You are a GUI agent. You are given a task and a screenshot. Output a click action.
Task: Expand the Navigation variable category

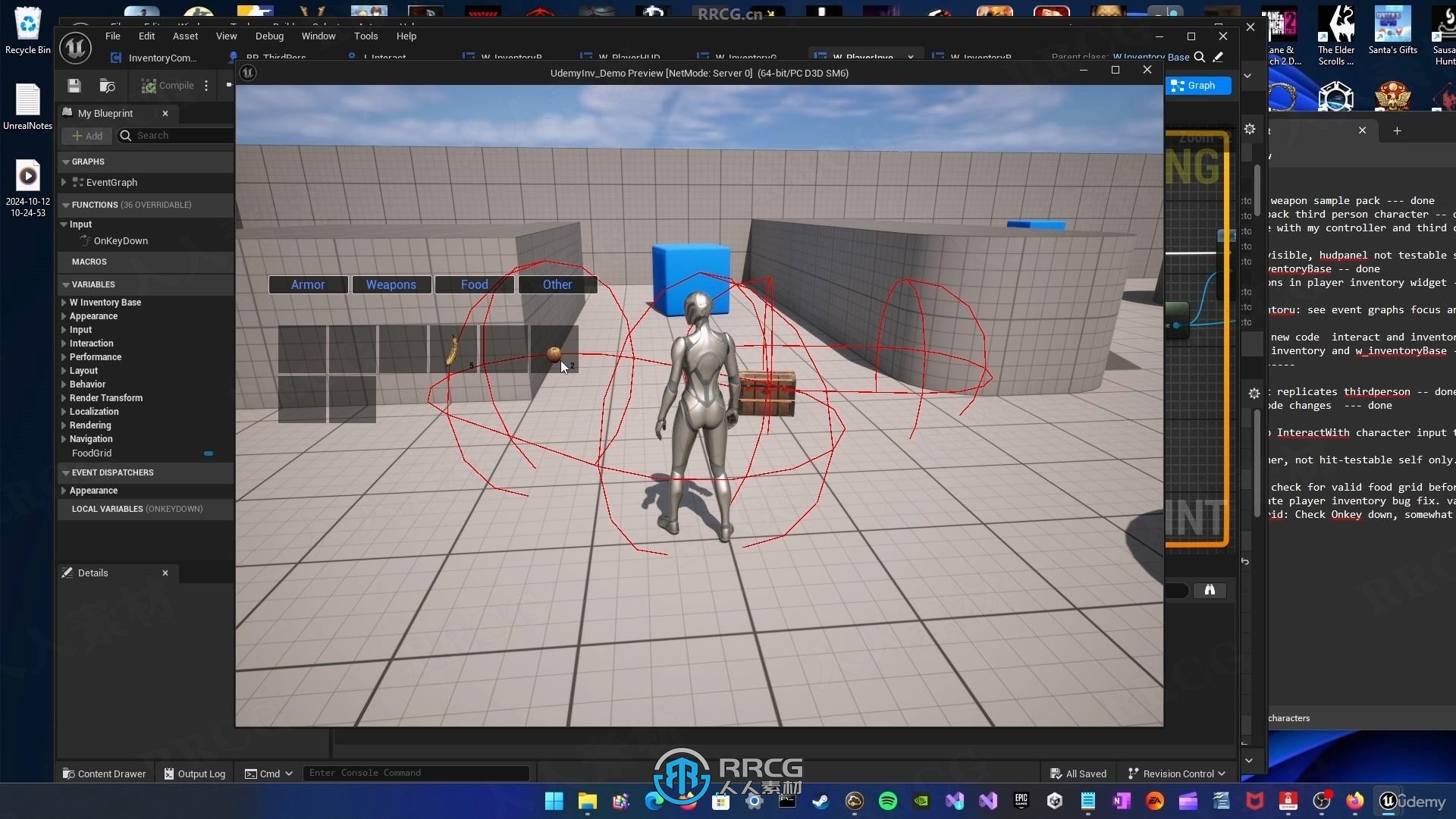pos(64,439)
